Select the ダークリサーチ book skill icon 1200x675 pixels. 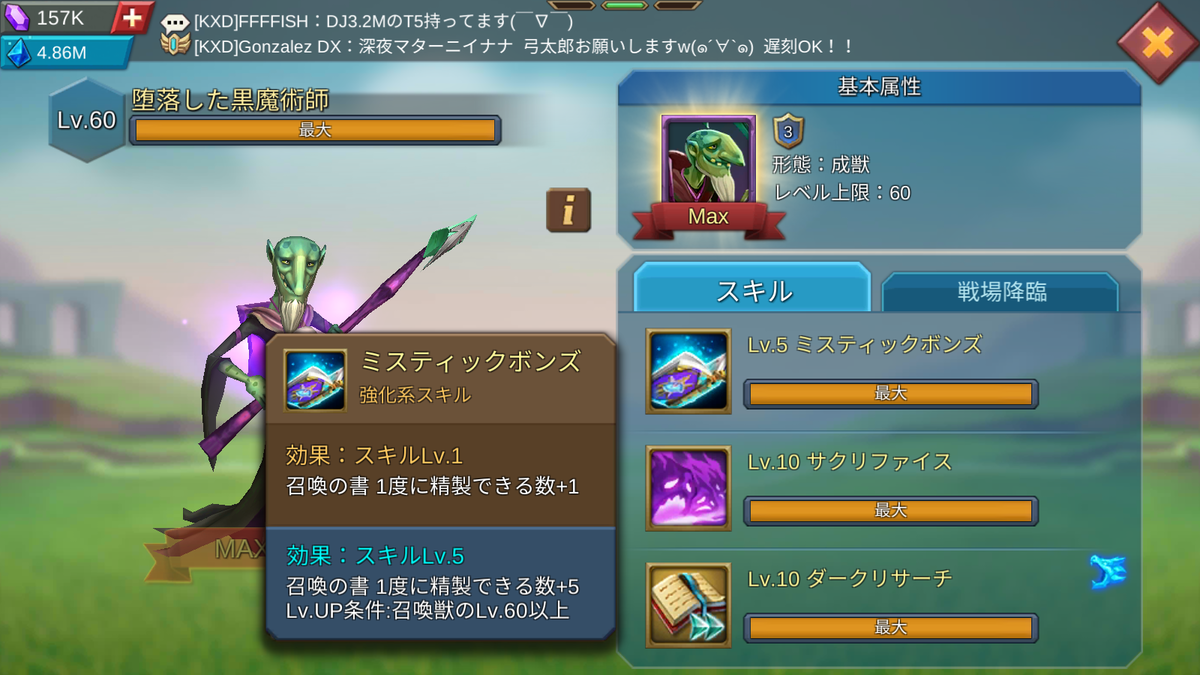[688, 605]
